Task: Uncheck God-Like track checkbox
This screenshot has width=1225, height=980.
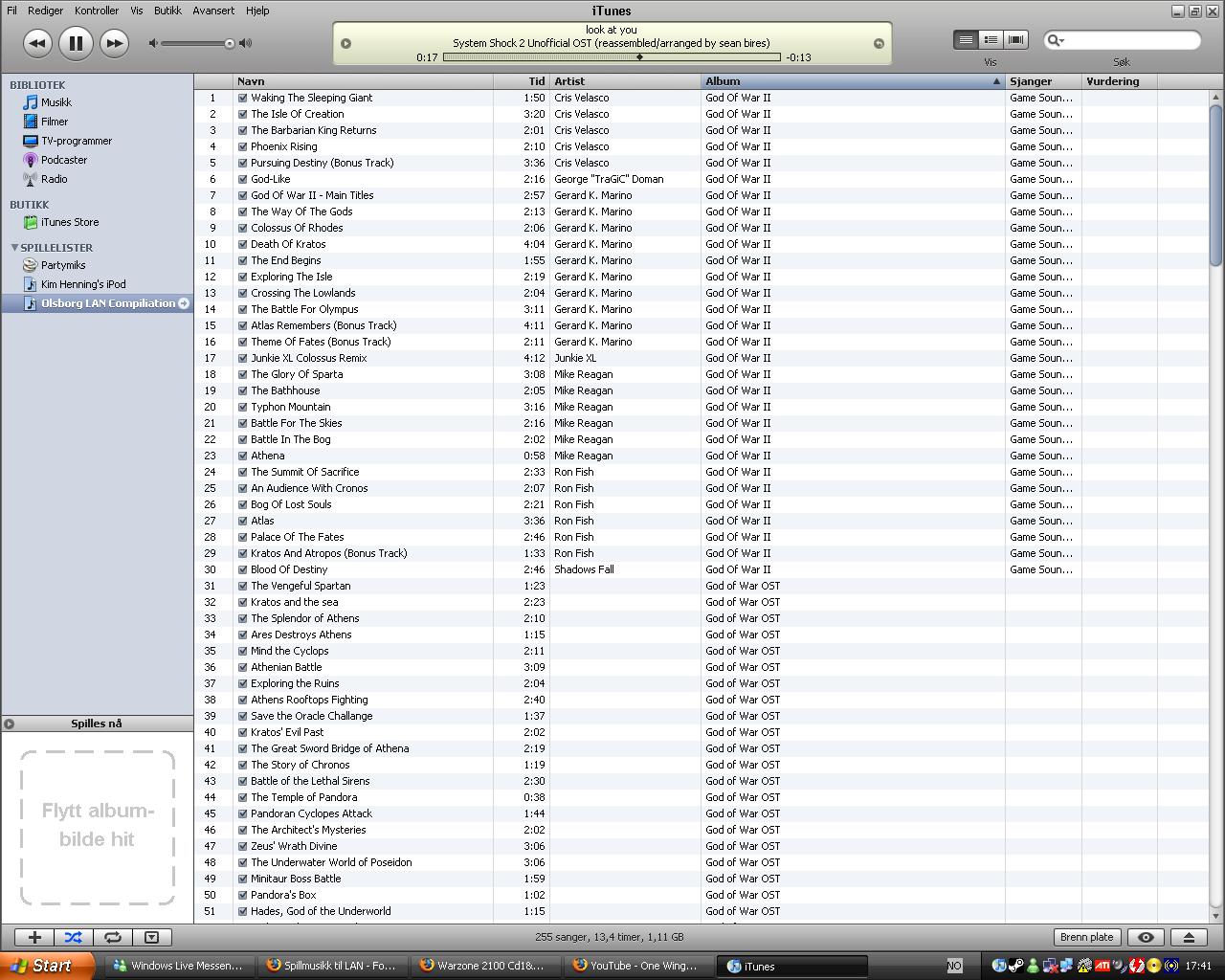Action: pos(243,179)
